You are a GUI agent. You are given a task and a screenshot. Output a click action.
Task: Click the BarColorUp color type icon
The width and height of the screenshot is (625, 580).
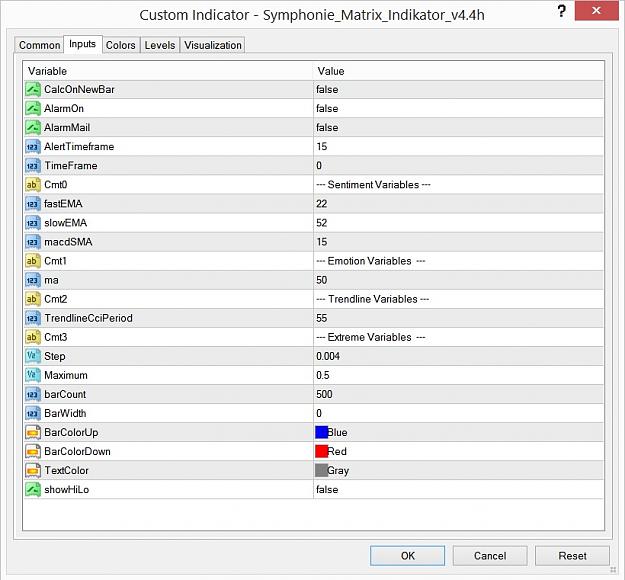tap(33, 433)
